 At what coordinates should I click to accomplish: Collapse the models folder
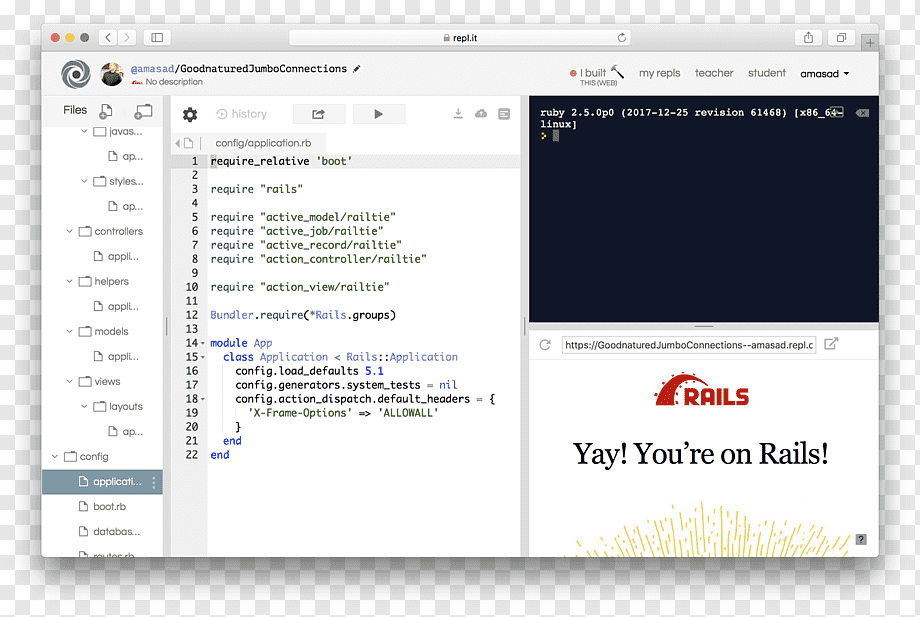click(69, 331)
